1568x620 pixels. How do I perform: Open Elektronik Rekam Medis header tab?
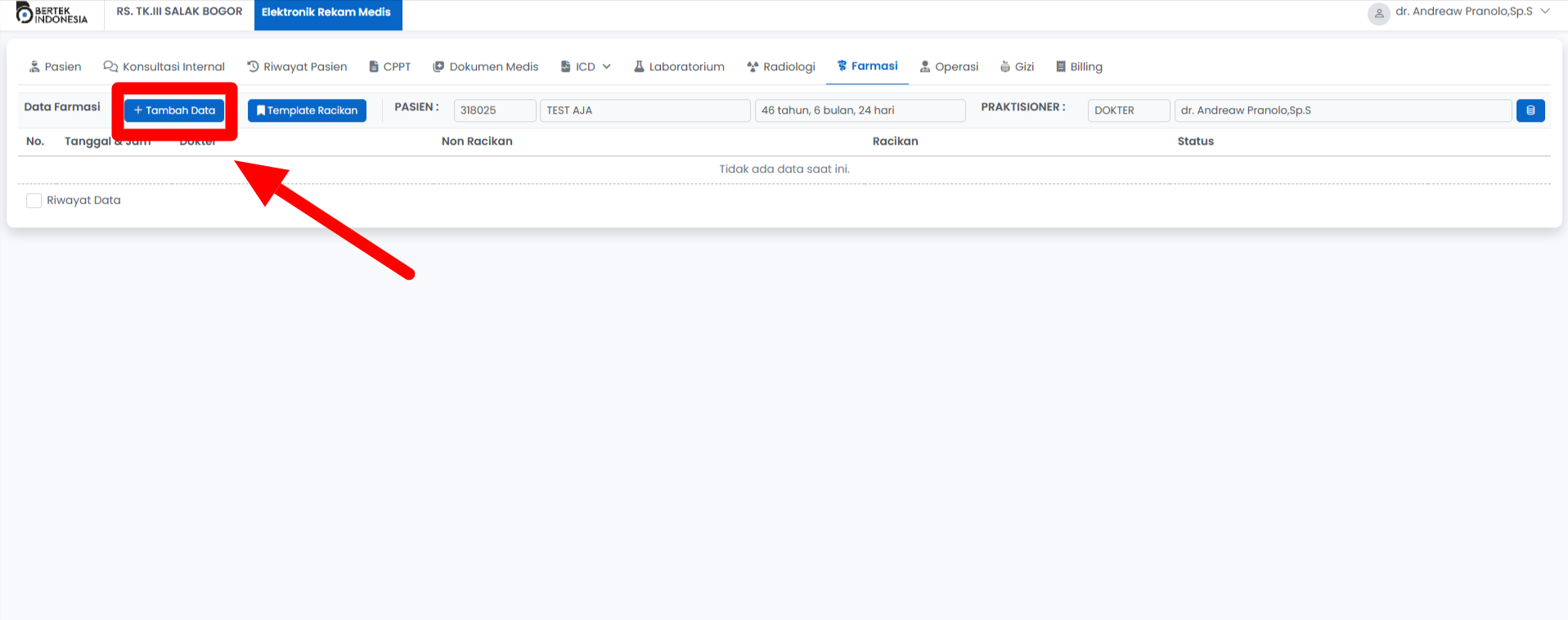click(327, 12)
